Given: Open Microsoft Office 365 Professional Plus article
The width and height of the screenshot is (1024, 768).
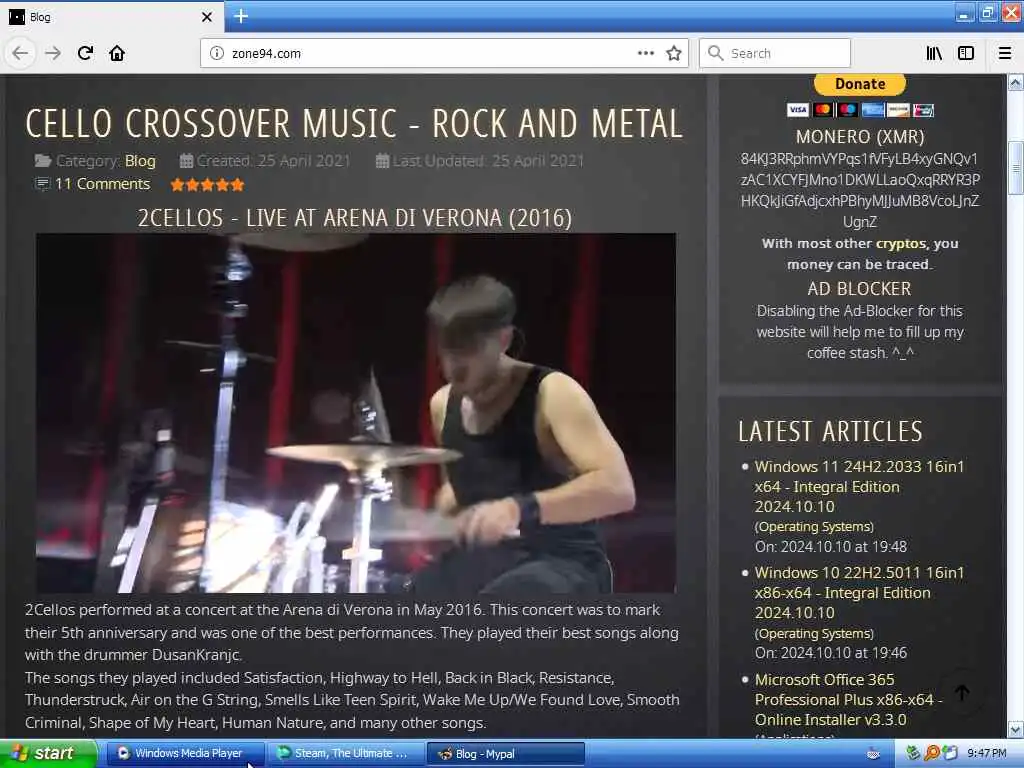Looking at the screenshot, I should pyautogui.click(x=848, y=699).
